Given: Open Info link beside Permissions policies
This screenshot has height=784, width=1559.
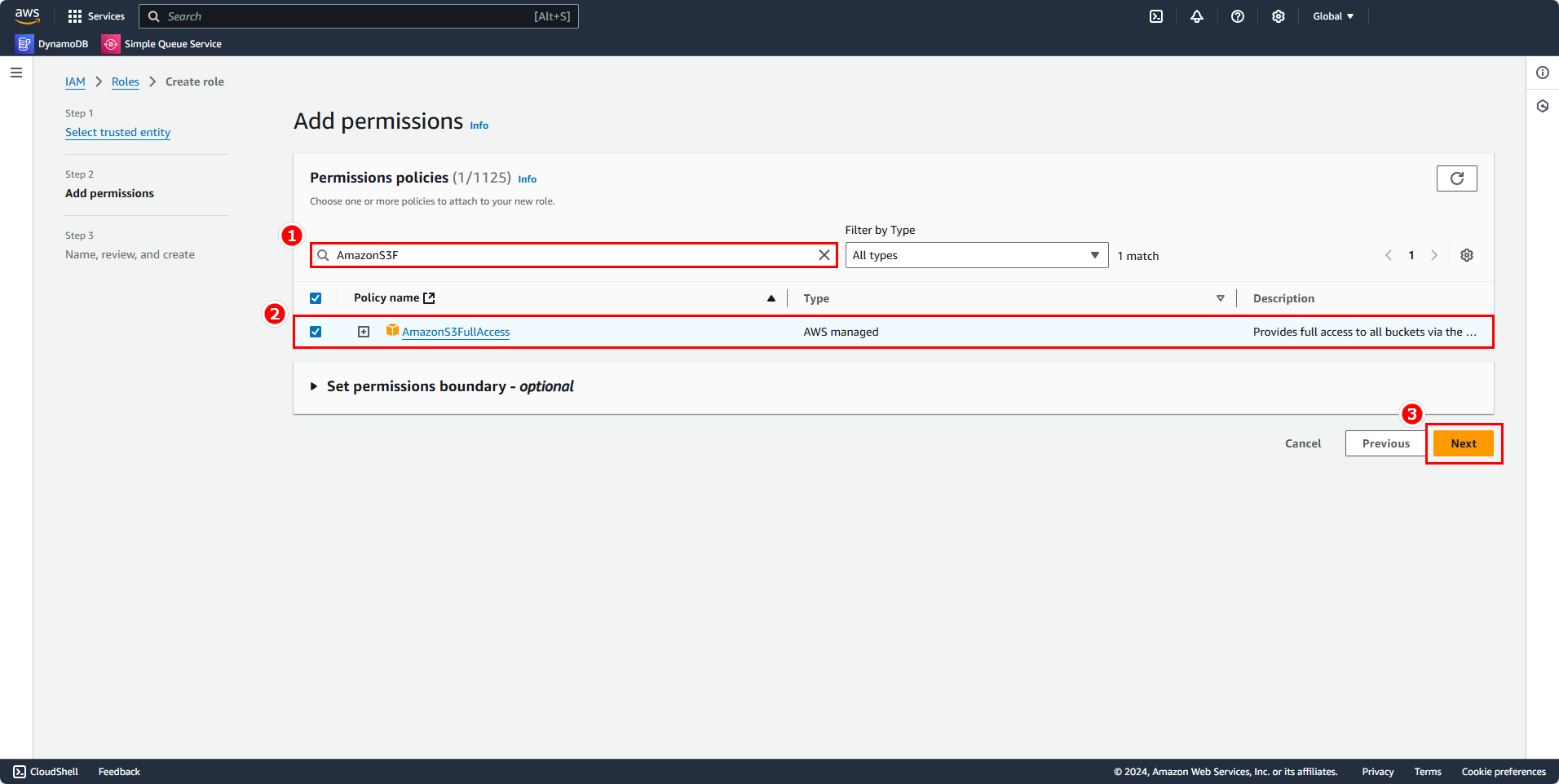Looking at the screenshot, I should pos(528,179).
